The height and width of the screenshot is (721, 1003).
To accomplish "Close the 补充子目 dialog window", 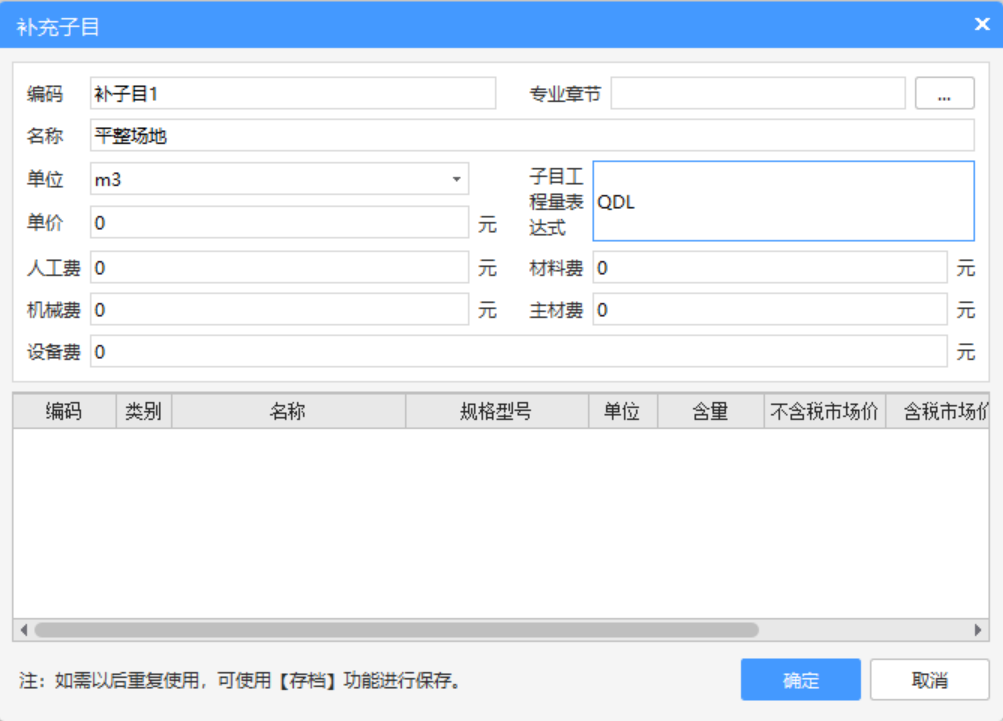I will (x=982, y=25).
